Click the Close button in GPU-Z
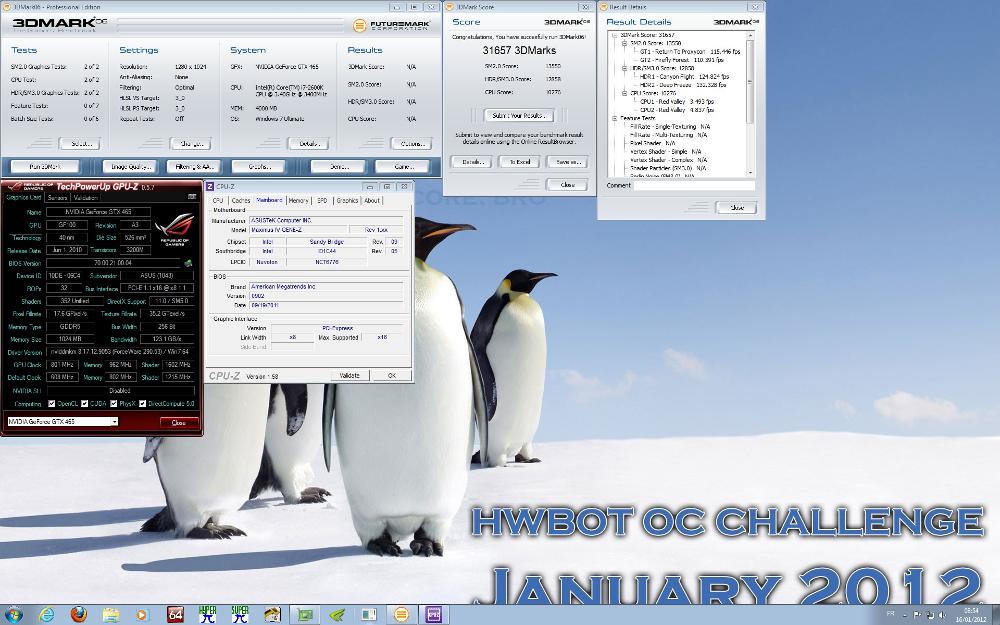The height and width of the screenshot is (625, 1000). pos(179,422)
